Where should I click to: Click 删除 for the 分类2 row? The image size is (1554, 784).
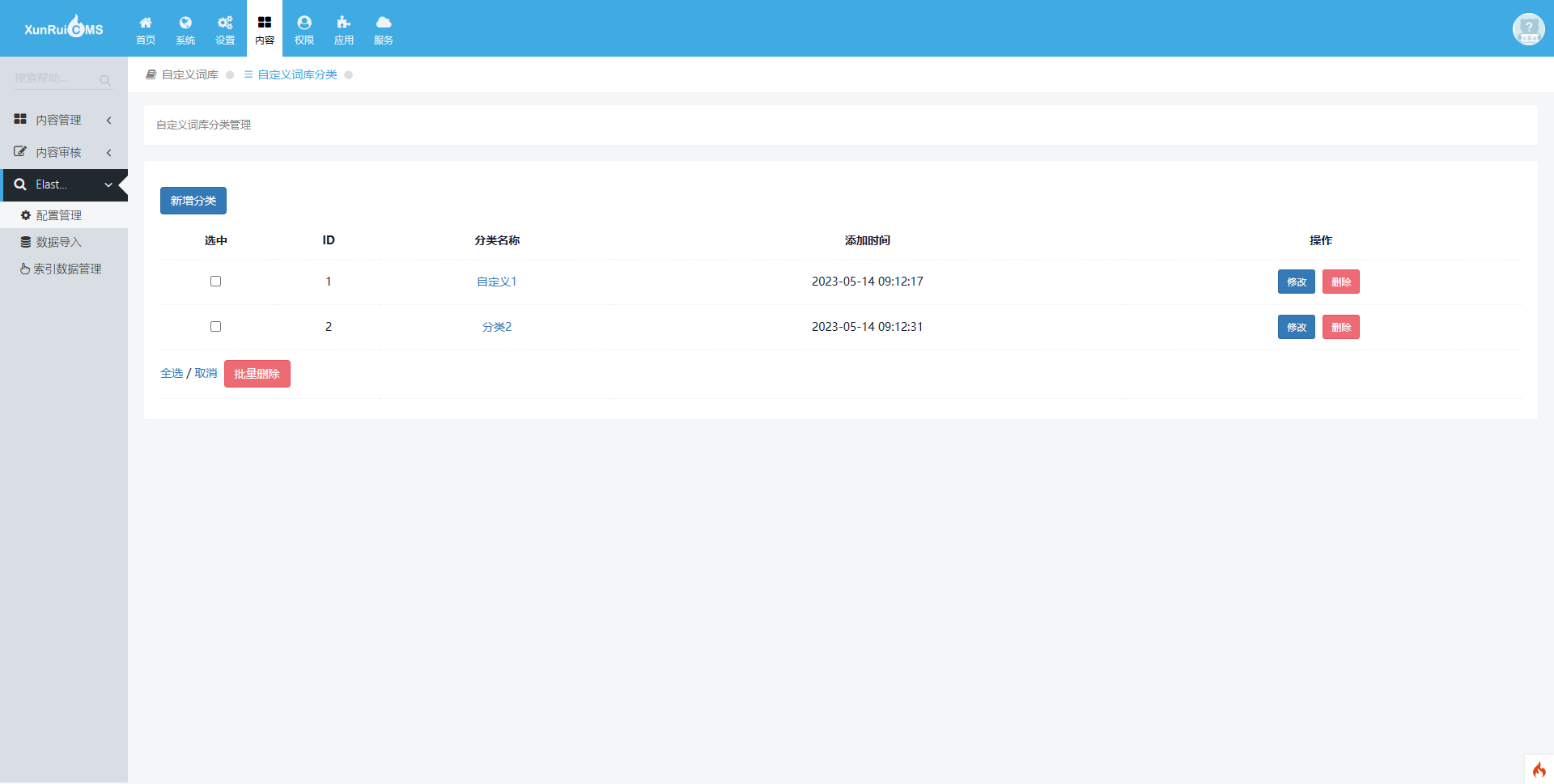(1341, 327)
